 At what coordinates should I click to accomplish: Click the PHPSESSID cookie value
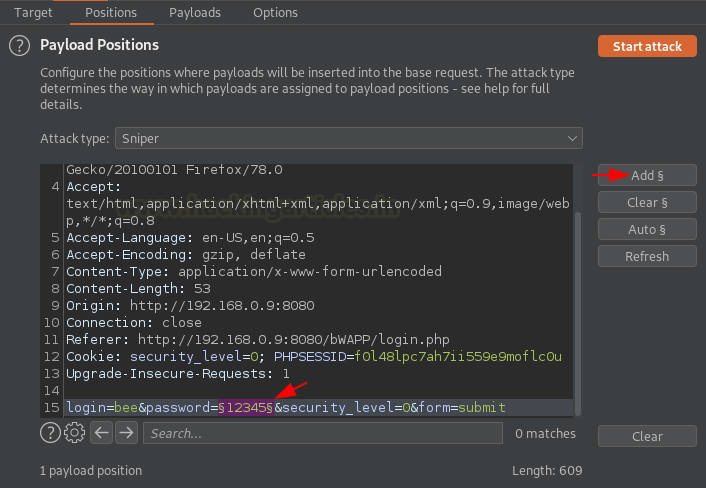(x=458, y=357)
